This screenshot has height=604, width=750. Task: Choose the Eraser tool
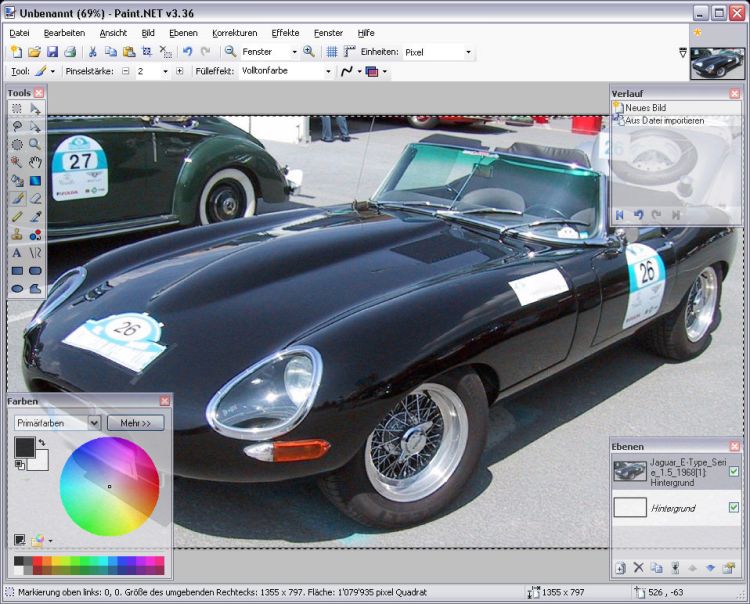coord(35,198)
